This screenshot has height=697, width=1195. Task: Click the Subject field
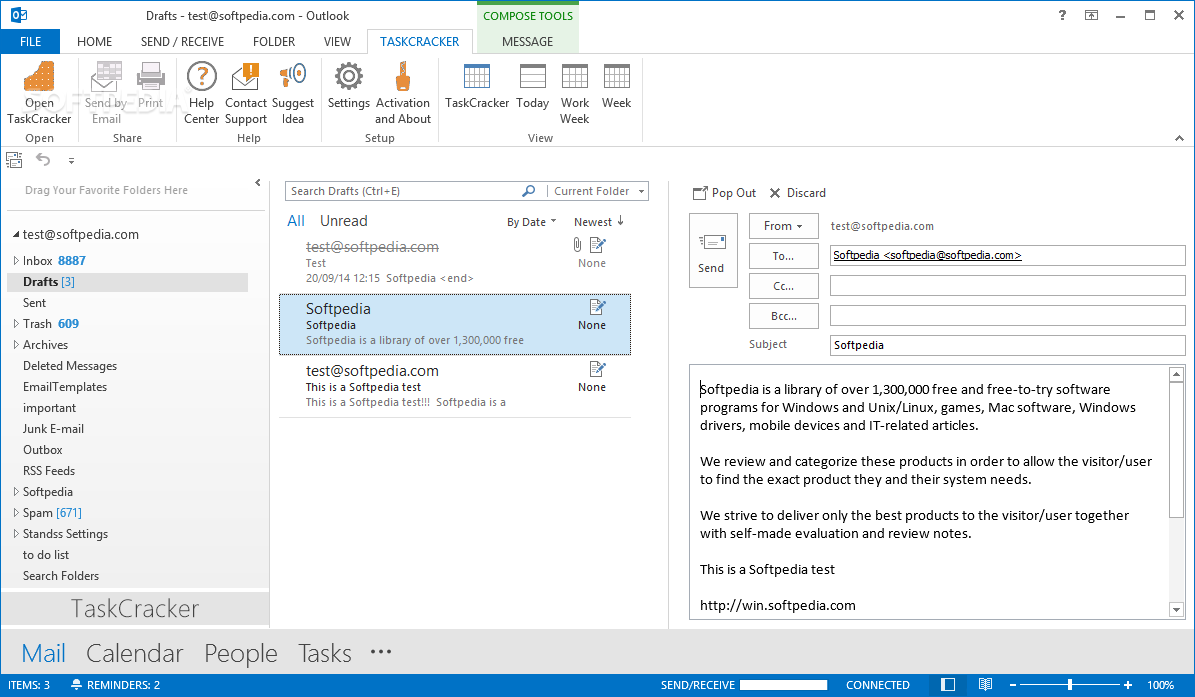1007,345
